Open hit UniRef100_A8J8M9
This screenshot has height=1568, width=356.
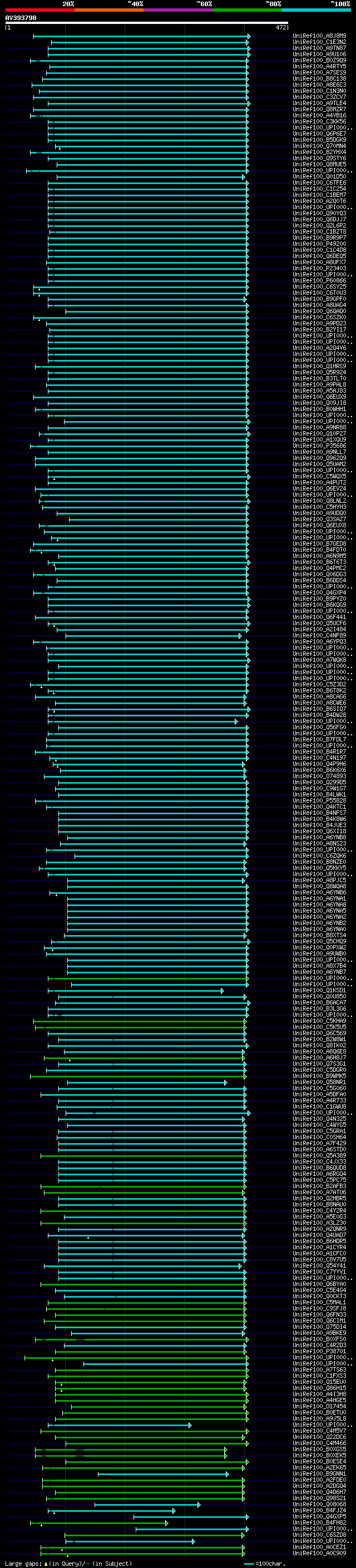pos(319,36)
